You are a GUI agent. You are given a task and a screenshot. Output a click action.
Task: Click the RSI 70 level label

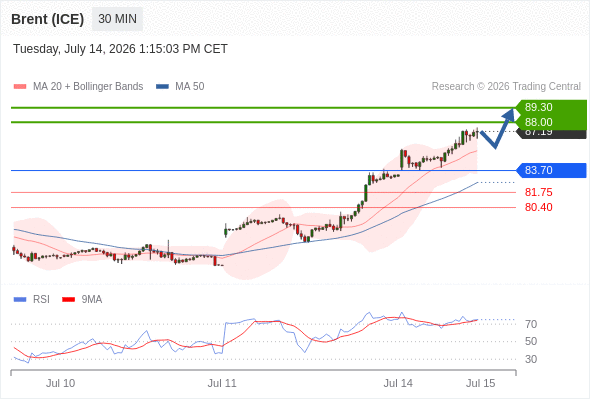point(531,324)
